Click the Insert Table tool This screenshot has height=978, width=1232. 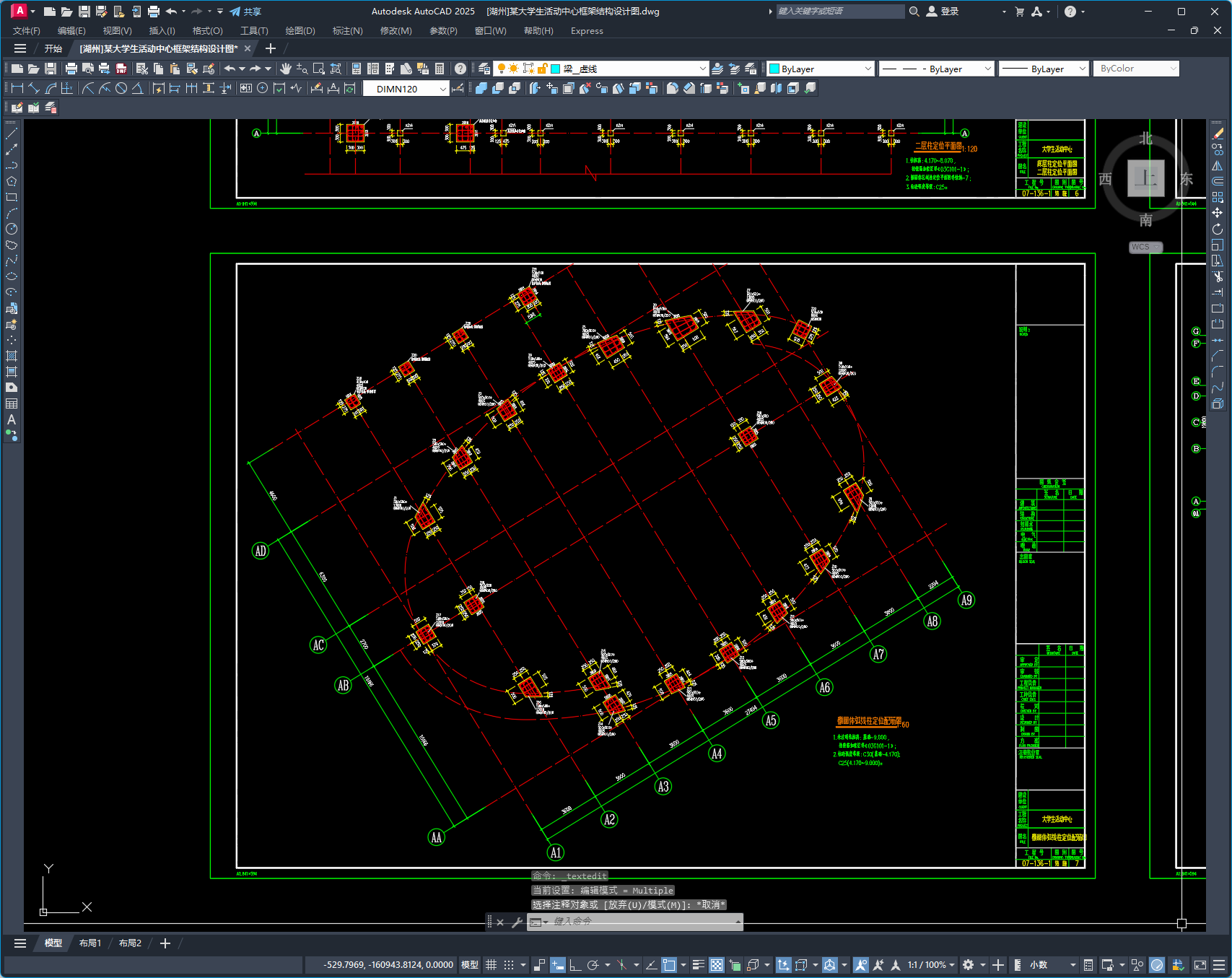[x=12, y=403]
